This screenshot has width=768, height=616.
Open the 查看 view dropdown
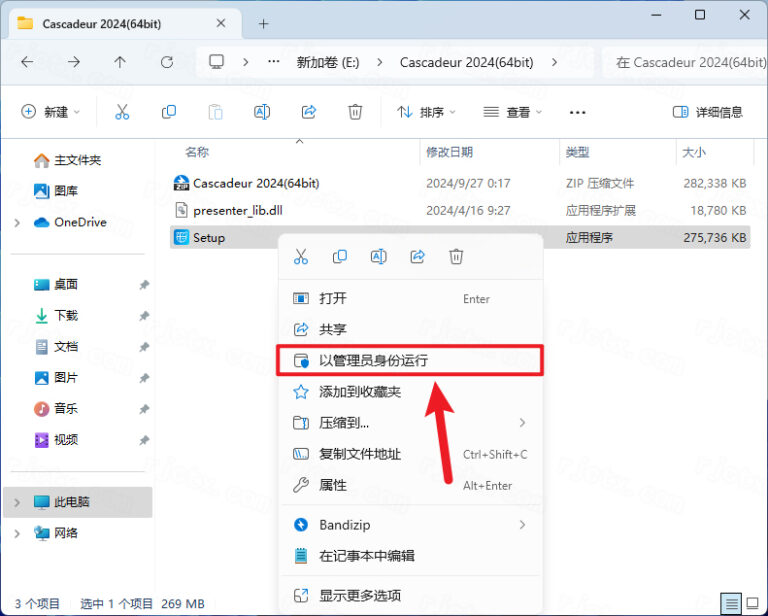pyautogui.click(x=512, y=112)
